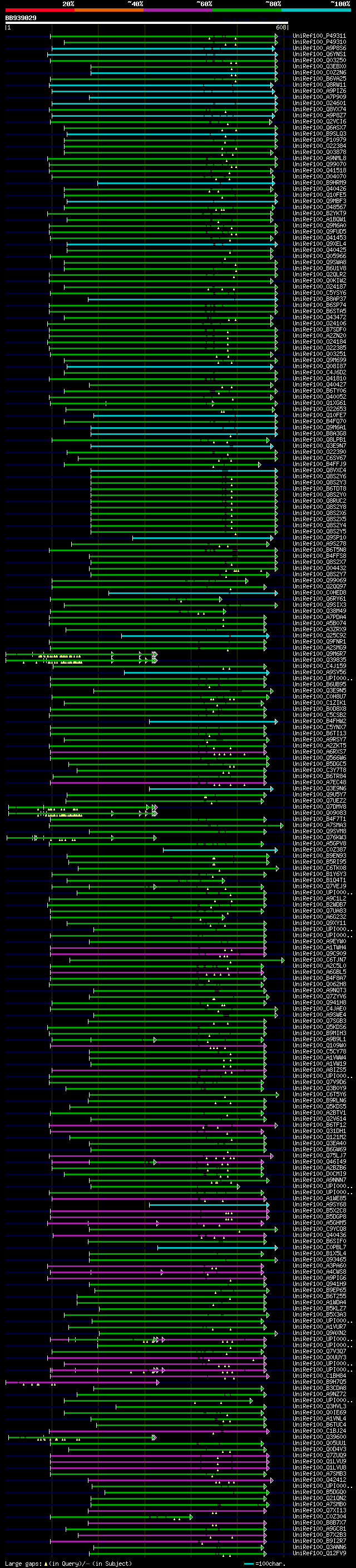Open hit UniRef100_Q03250

319,60
